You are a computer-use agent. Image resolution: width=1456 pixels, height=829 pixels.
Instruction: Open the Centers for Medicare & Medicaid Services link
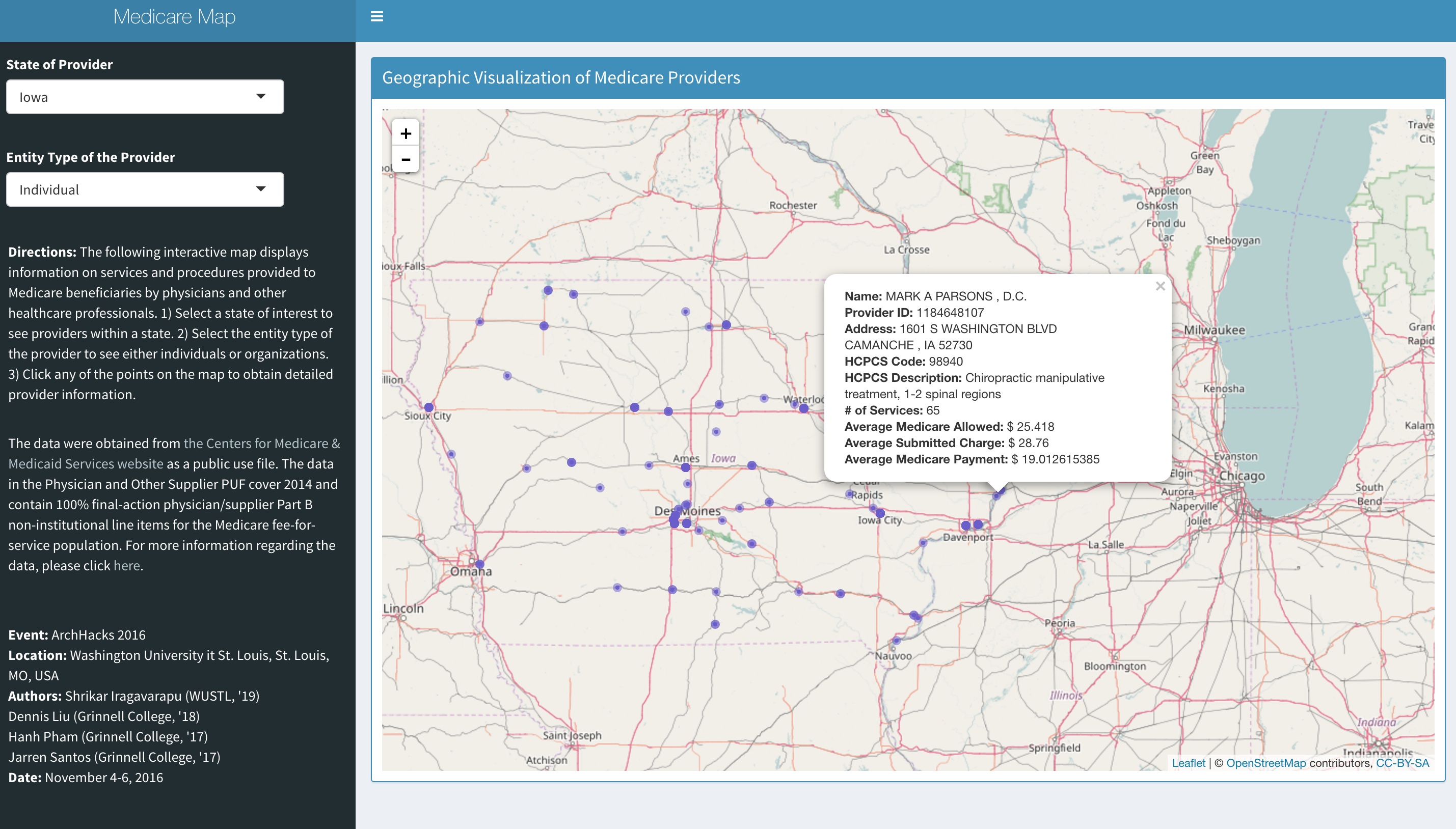pyautogui.click(x=261, y=444)
